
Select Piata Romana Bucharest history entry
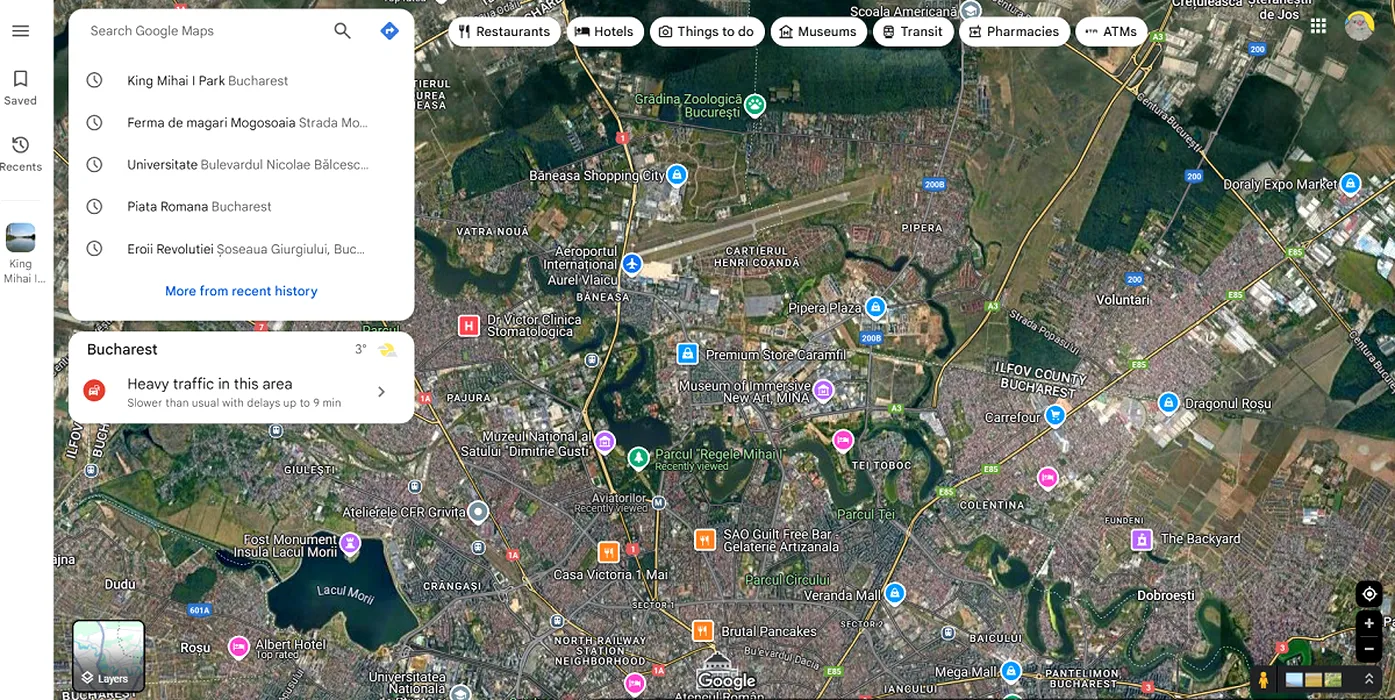coord(241,207)
